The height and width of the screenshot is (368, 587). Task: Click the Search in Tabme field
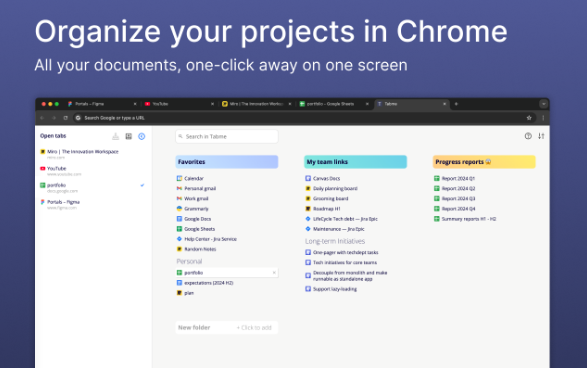pos(227,136)
